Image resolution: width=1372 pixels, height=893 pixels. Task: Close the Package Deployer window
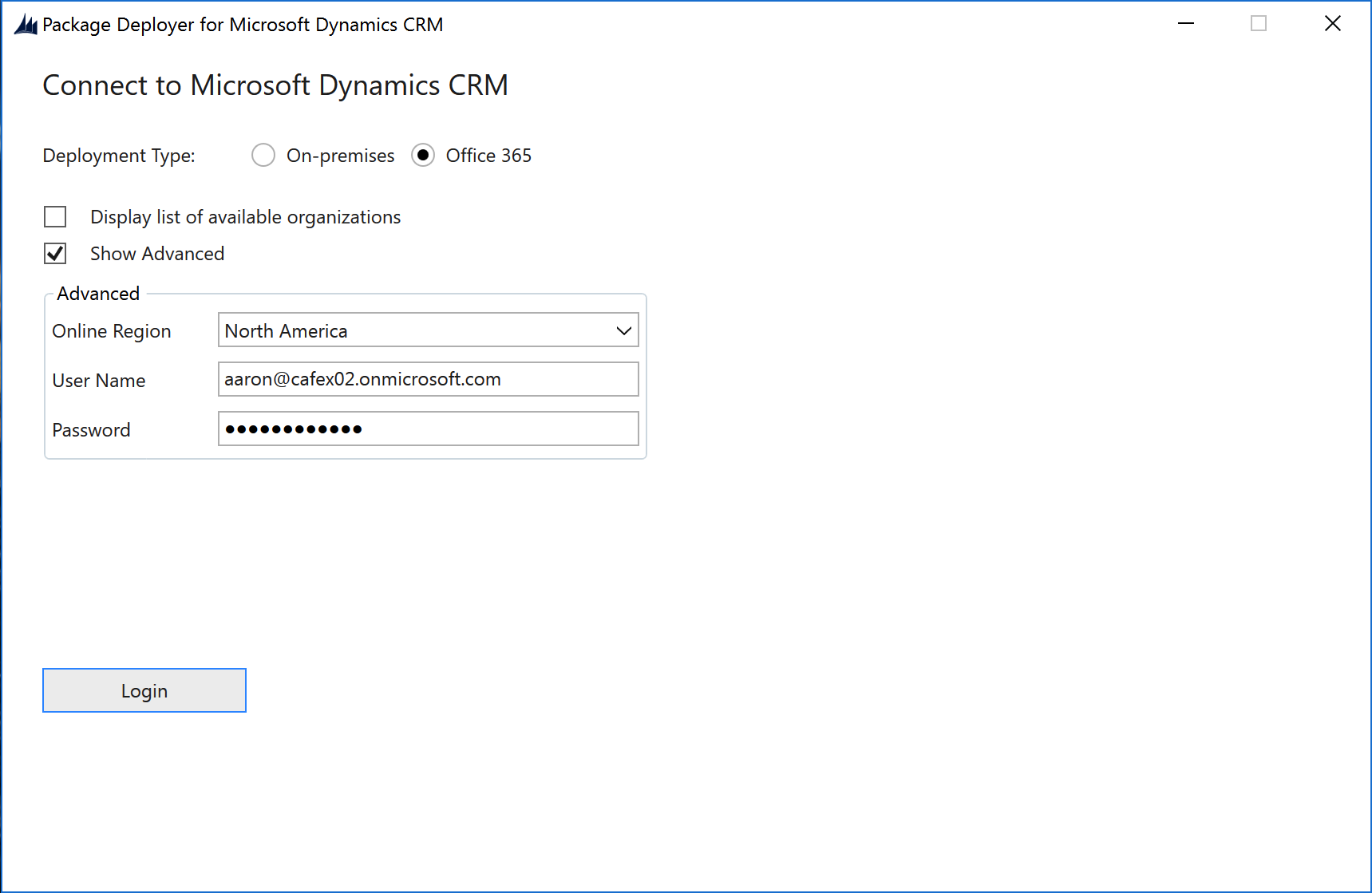pos(1333,24)
